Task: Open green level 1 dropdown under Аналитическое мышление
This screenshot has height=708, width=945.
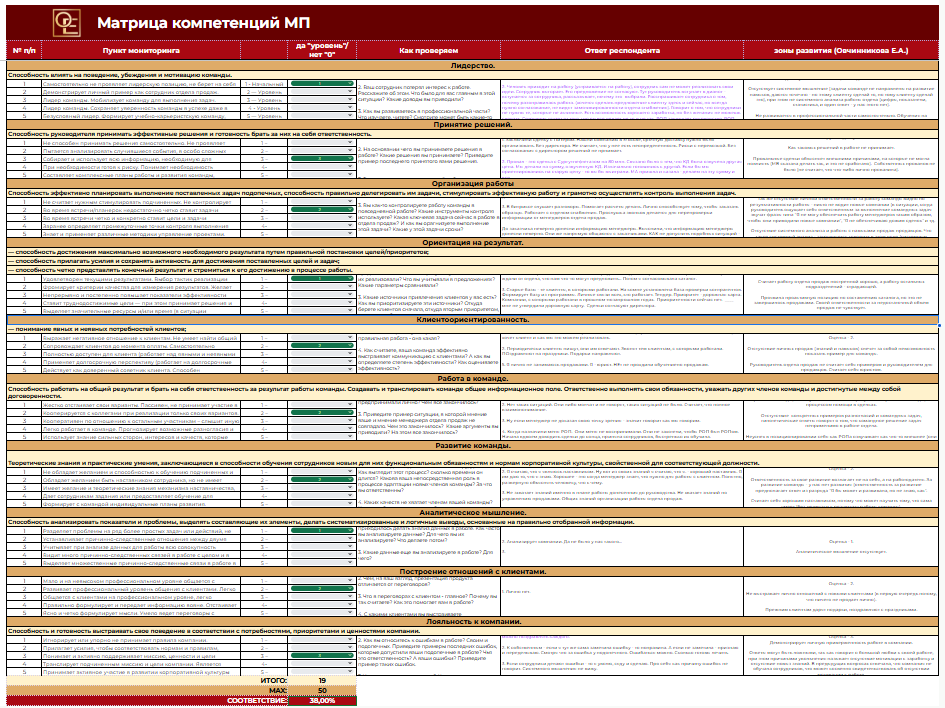Action: pos(322,531)
